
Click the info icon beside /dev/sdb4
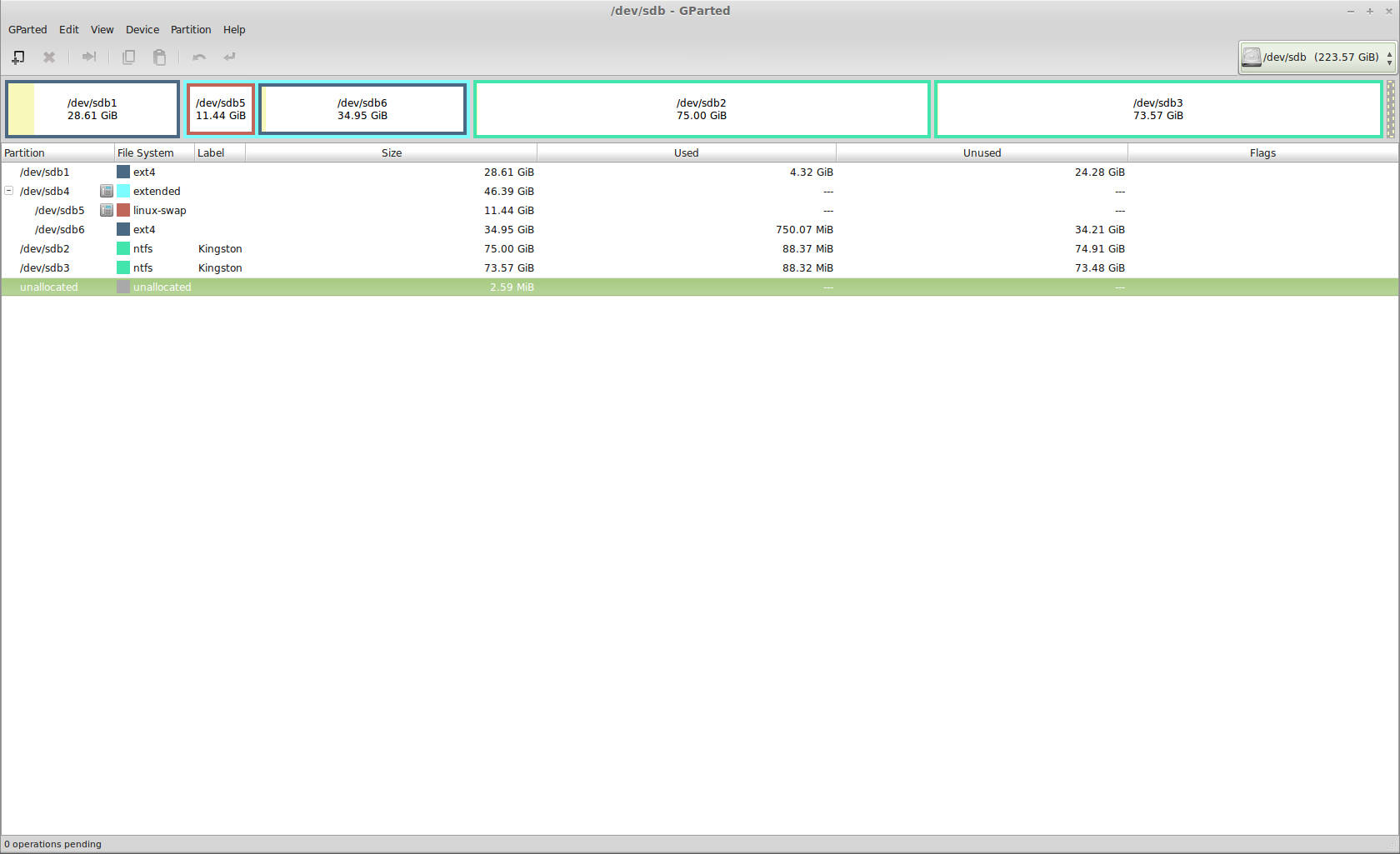click(x=107, y=191)
